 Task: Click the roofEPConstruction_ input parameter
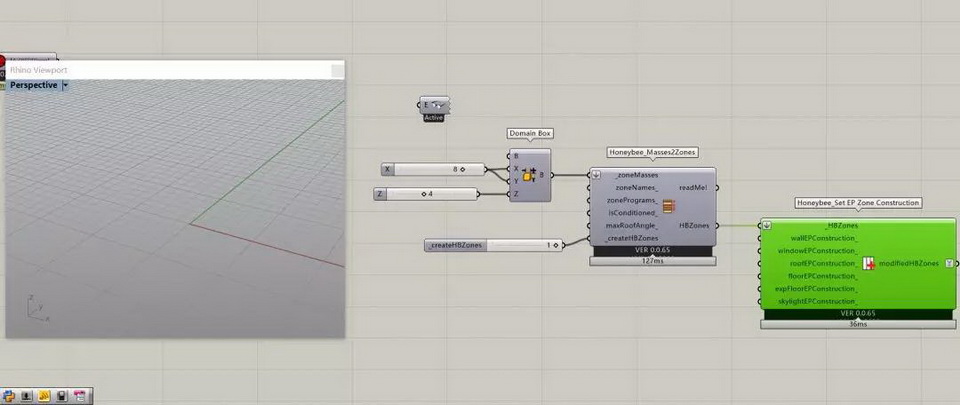[x=823, y=264]
